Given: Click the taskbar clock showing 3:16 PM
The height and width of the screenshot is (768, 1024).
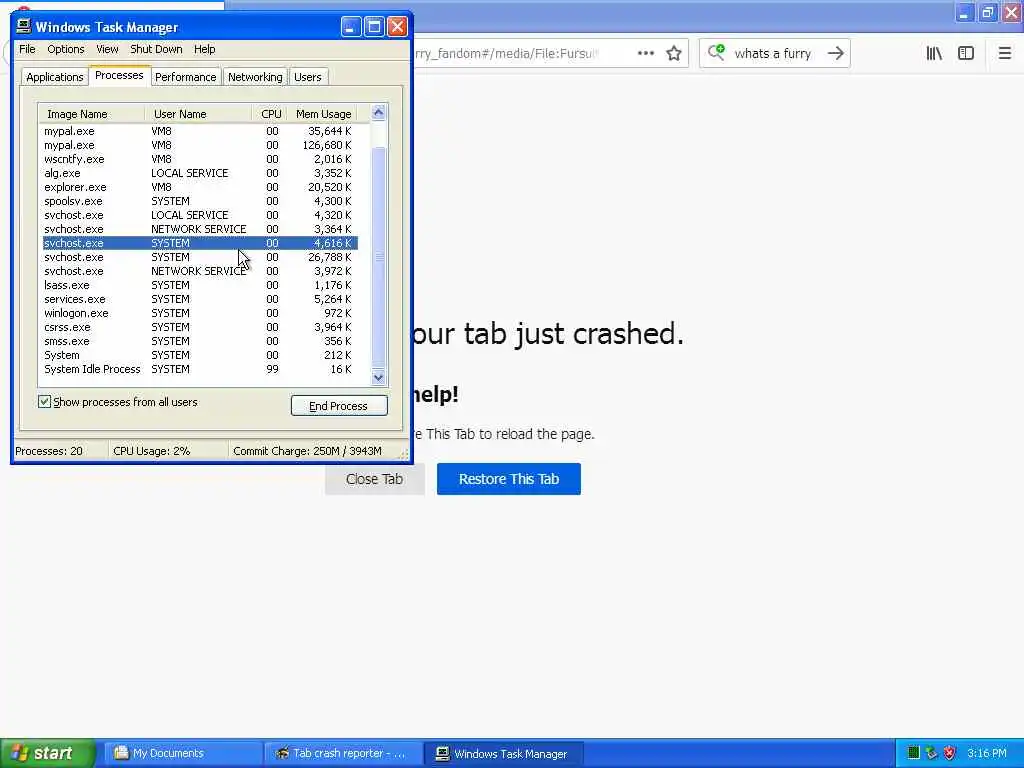Looking at the screenshot, I should click(986, 753).
